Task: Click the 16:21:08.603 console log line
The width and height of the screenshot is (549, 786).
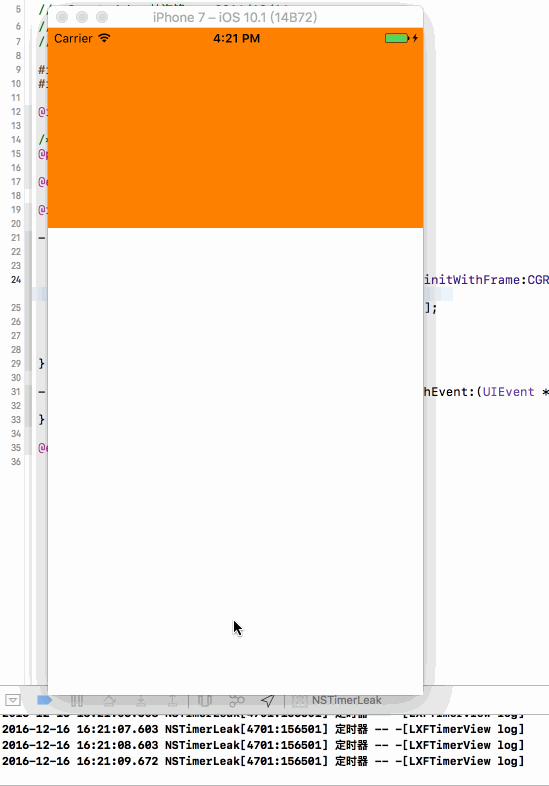Action: 263,745
